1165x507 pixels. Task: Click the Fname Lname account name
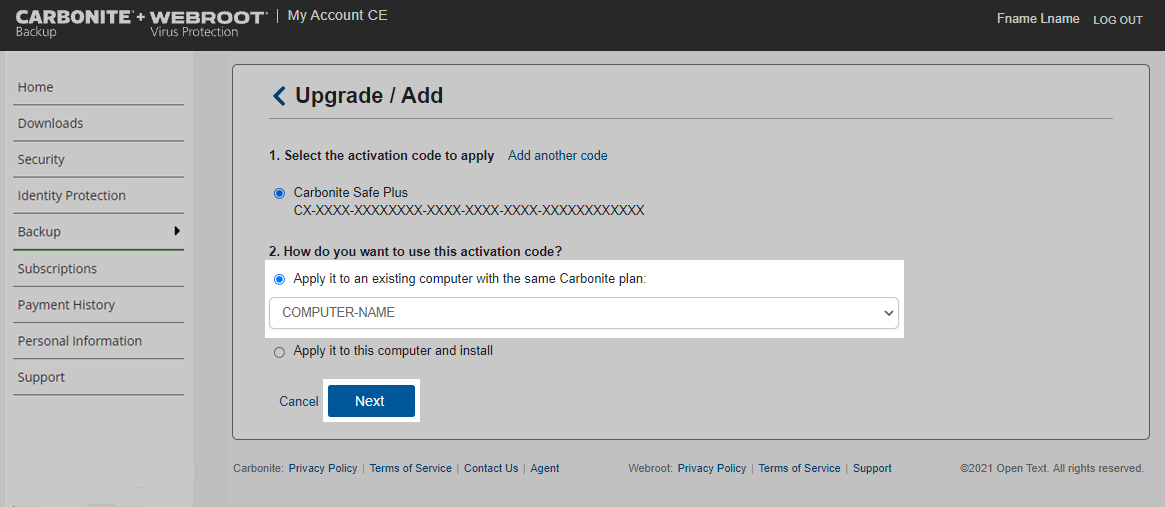tap(1038, 19)
